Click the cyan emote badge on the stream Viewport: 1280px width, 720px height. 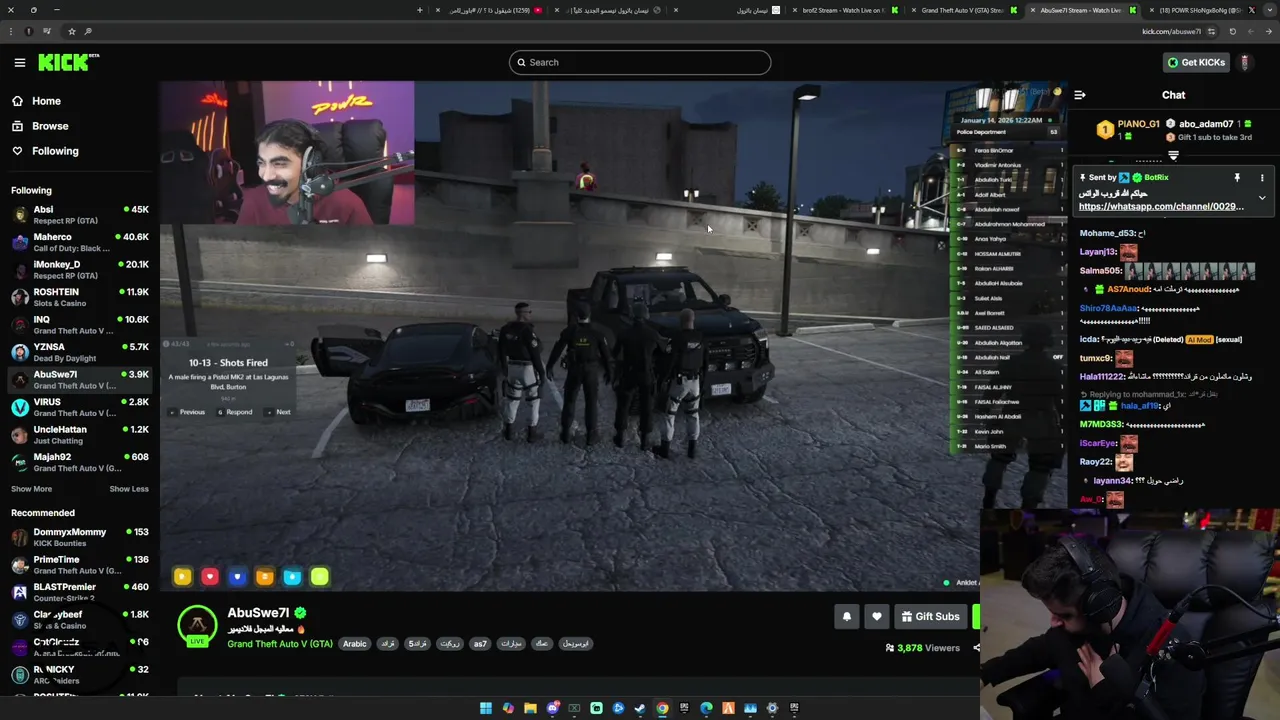292,576
